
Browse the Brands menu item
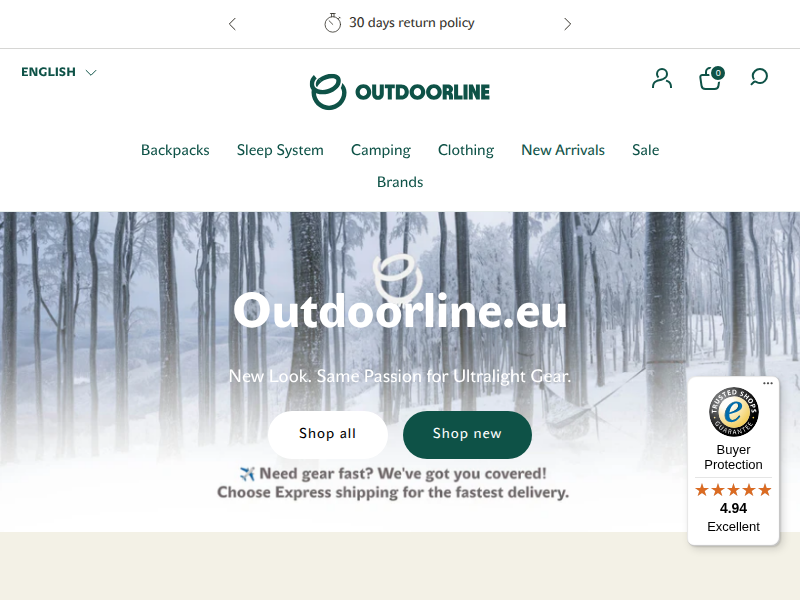coord(400,182)
